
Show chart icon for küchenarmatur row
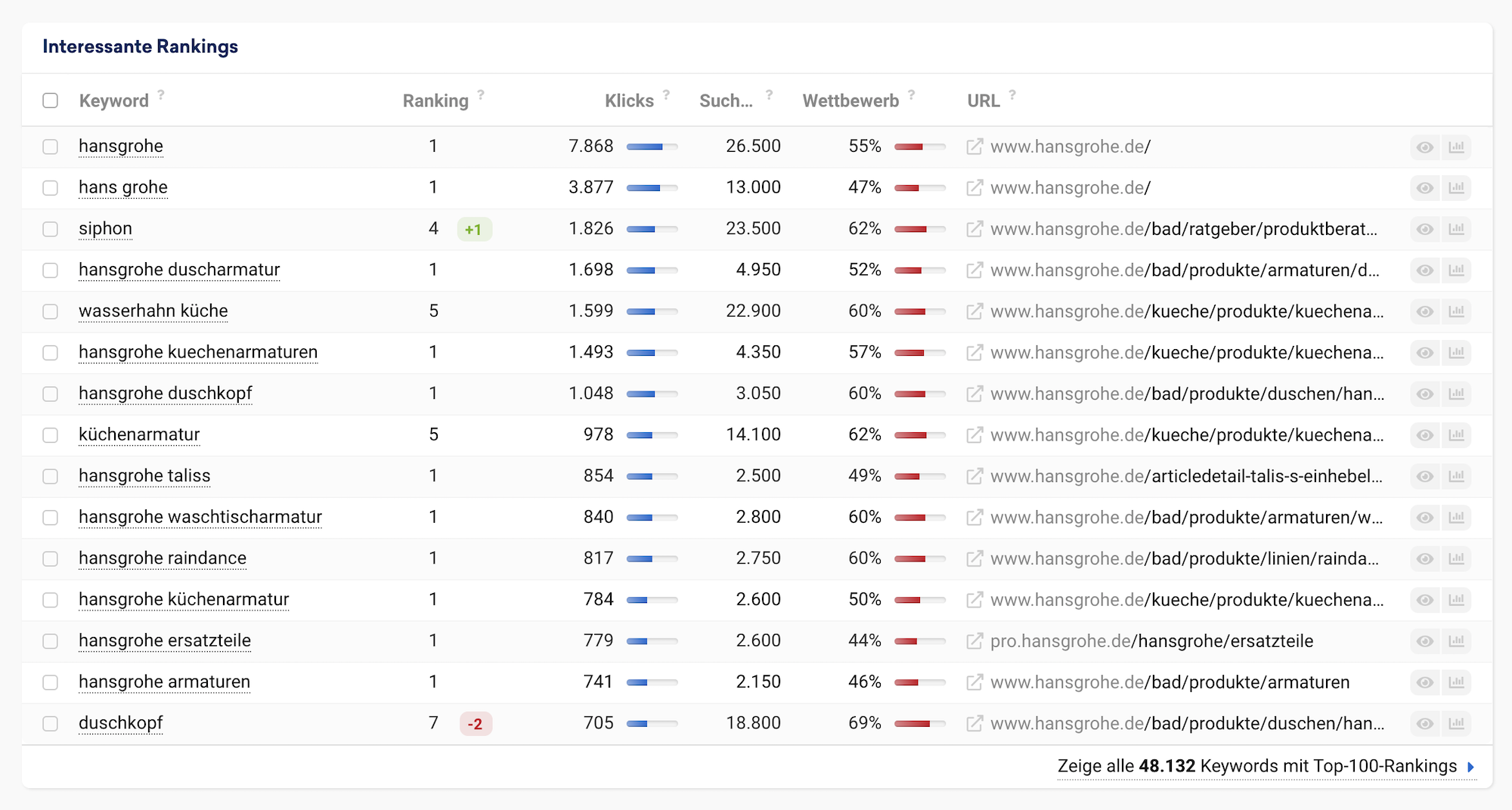coord(1456,434)
